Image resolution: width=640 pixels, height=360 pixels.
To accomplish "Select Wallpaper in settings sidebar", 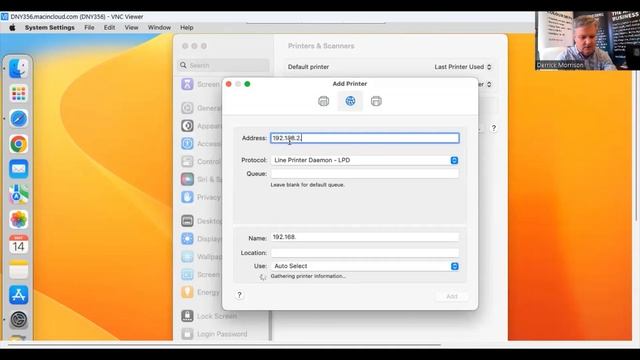I will coord(201,257).
